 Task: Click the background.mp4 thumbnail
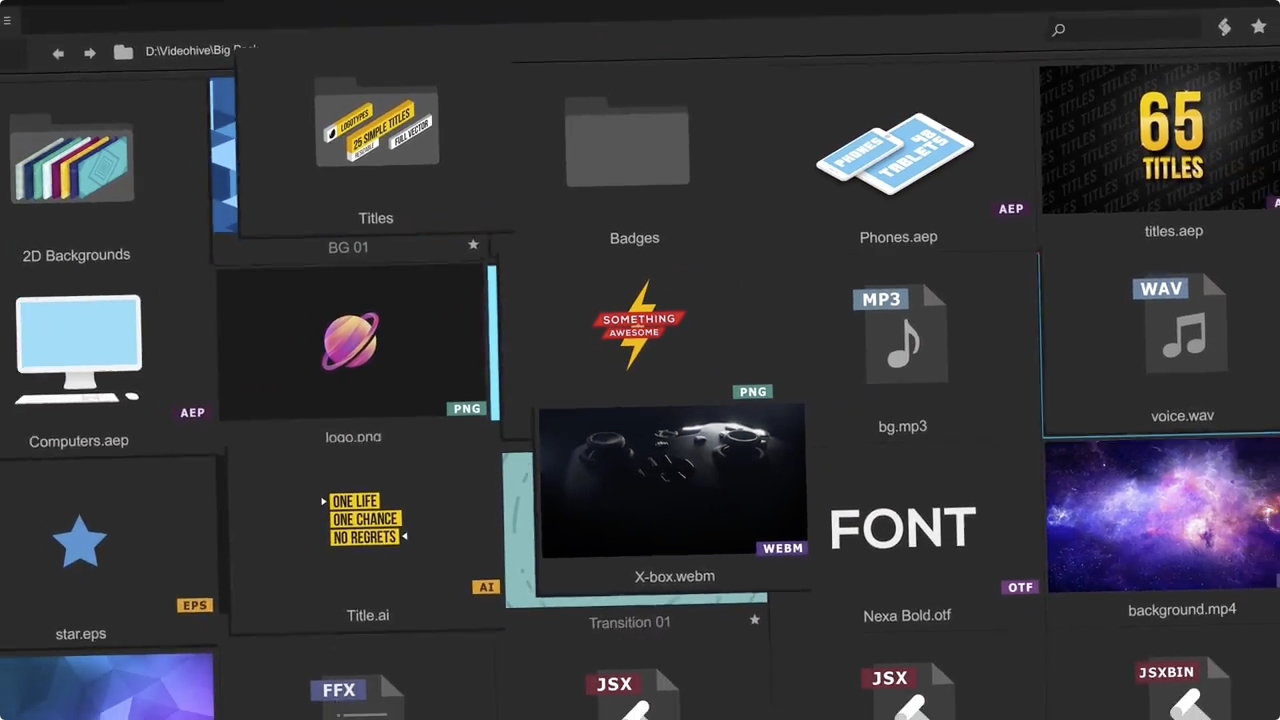coord(1162,515)
